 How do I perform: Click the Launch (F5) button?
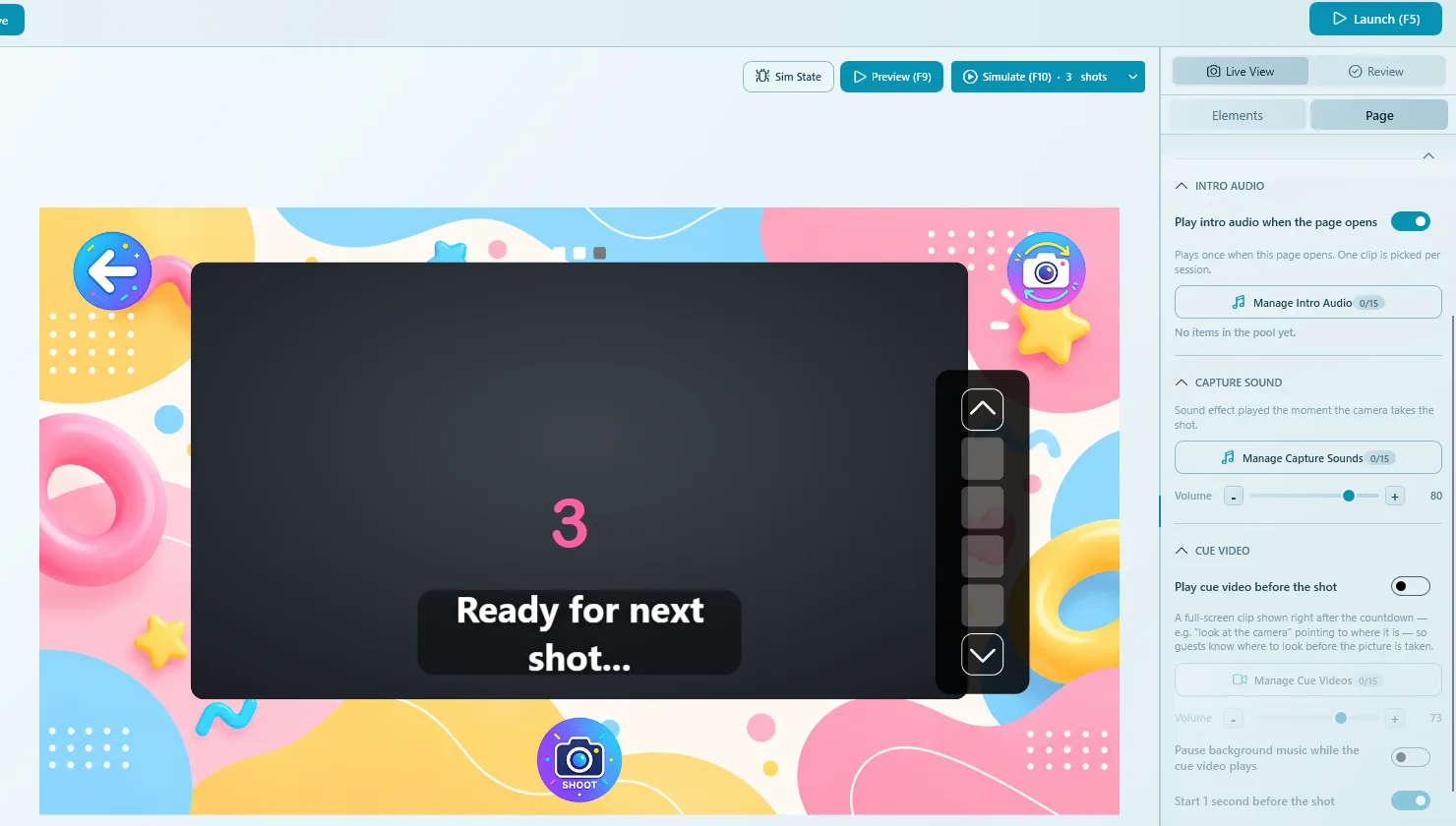pyautogui.click(x=1375, y=19)
